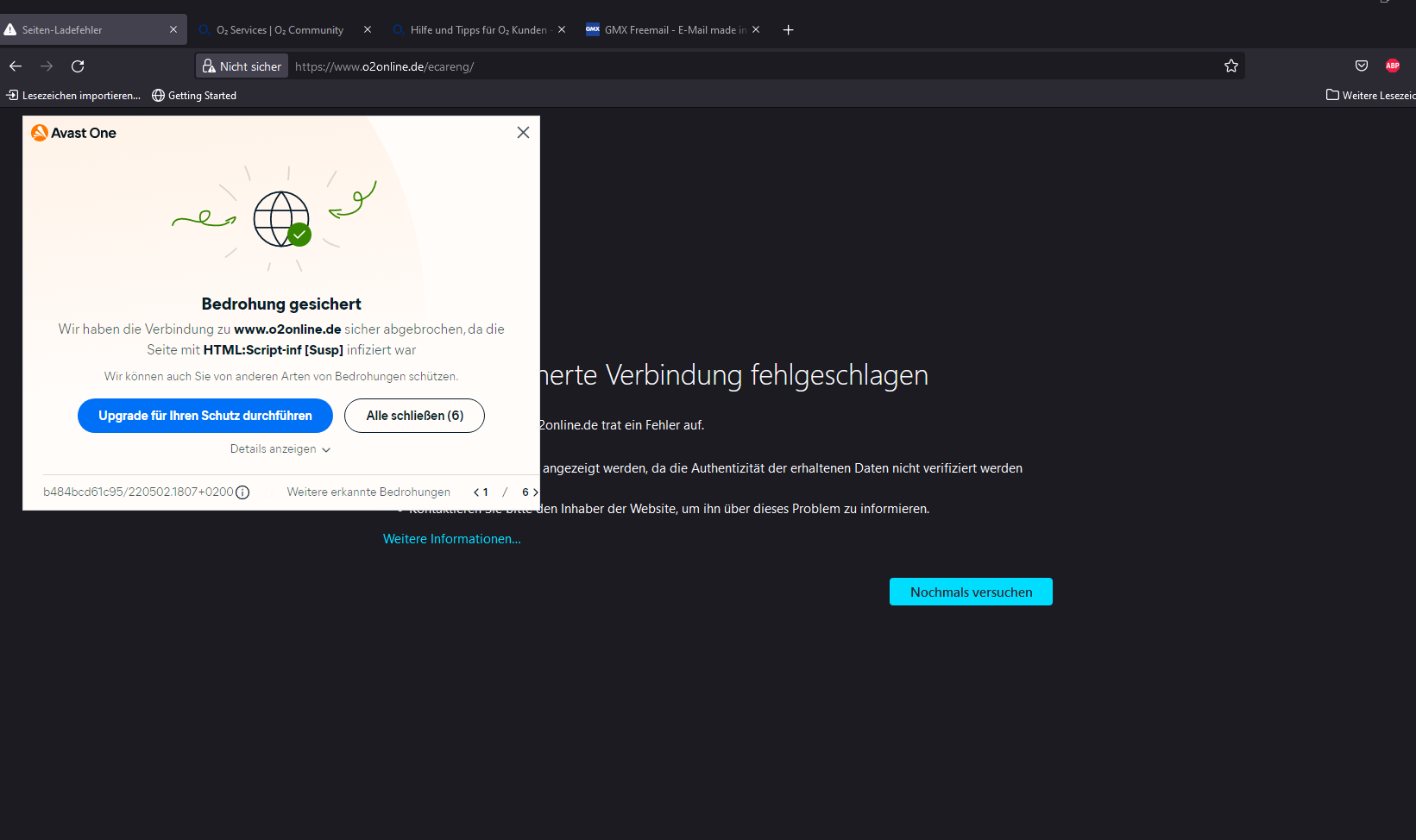Open Lesezeichen importieren bookmark item
1416x840 pixels.
point(73,96)
